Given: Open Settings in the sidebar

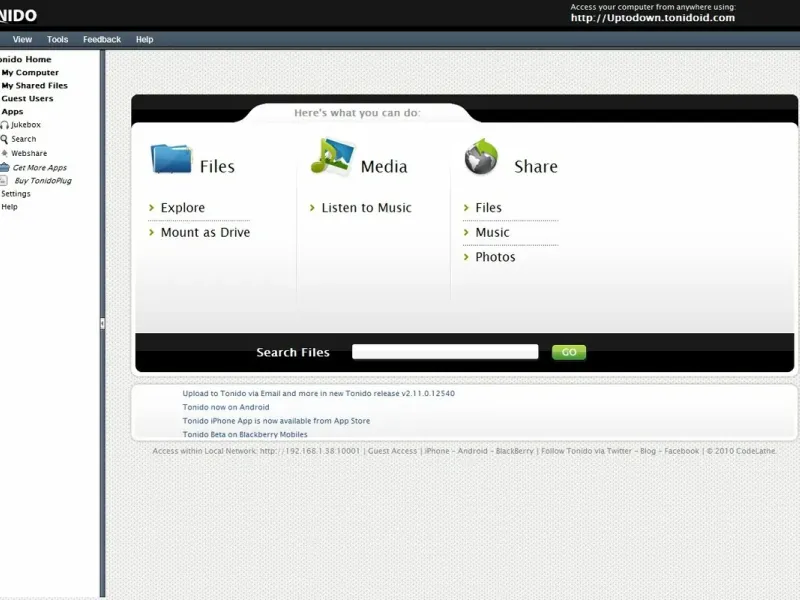Looking at the screenshot, I should pos(16,194).
